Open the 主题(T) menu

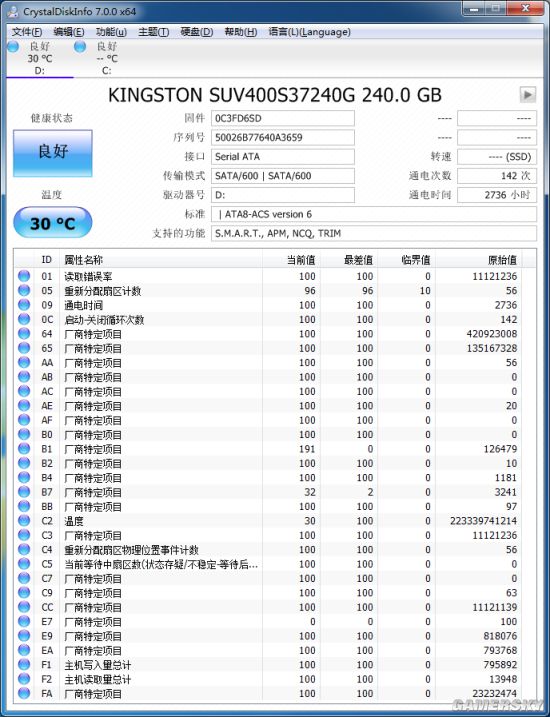[154, 32]
